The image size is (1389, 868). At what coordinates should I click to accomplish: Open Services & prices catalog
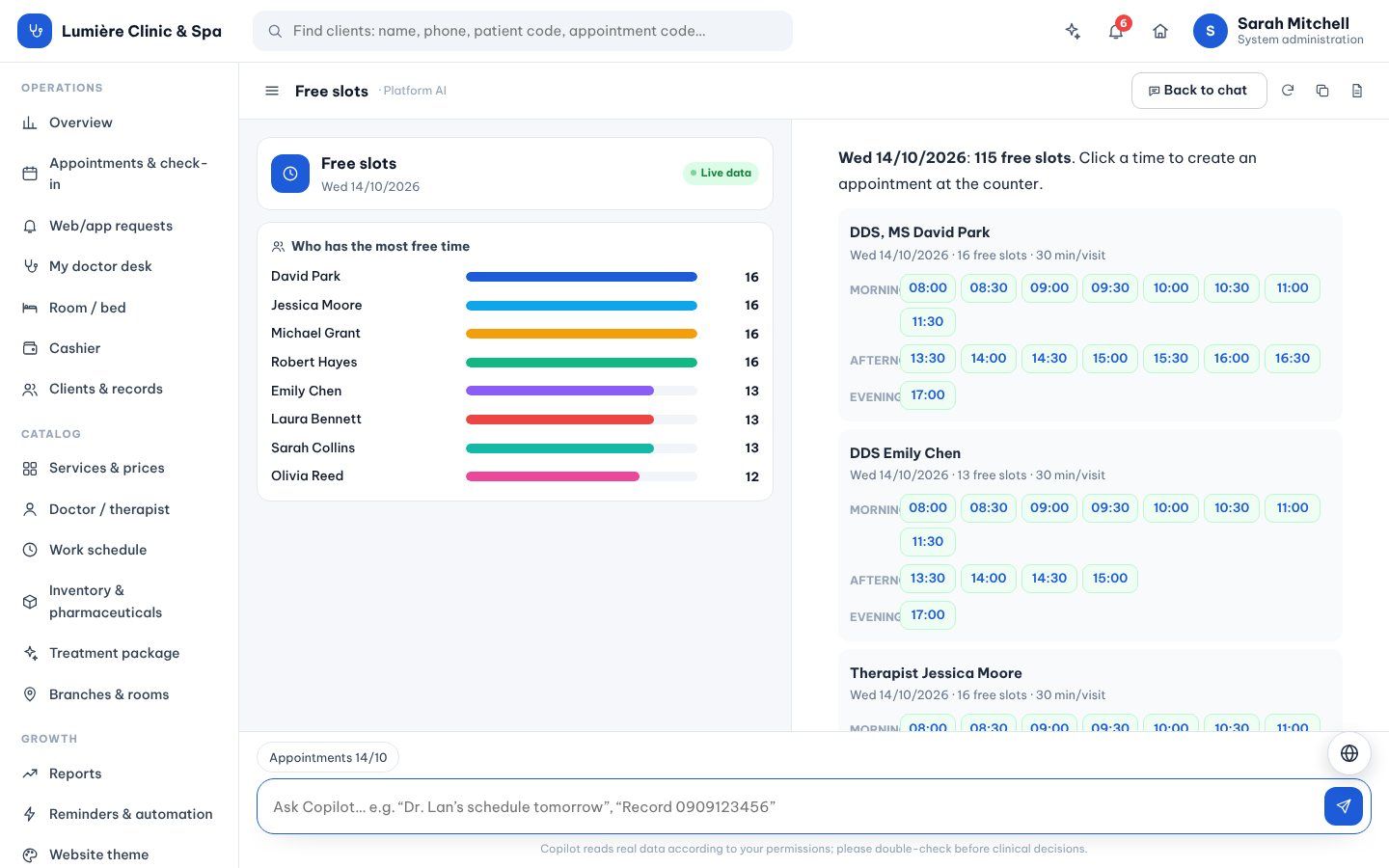point(120,468)
